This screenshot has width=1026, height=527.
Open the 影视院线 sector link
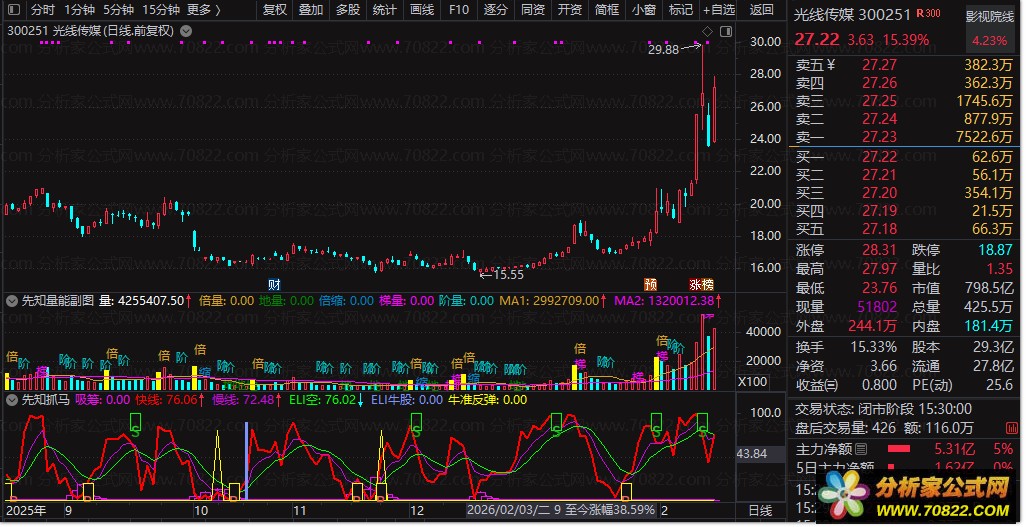(989, 17)
